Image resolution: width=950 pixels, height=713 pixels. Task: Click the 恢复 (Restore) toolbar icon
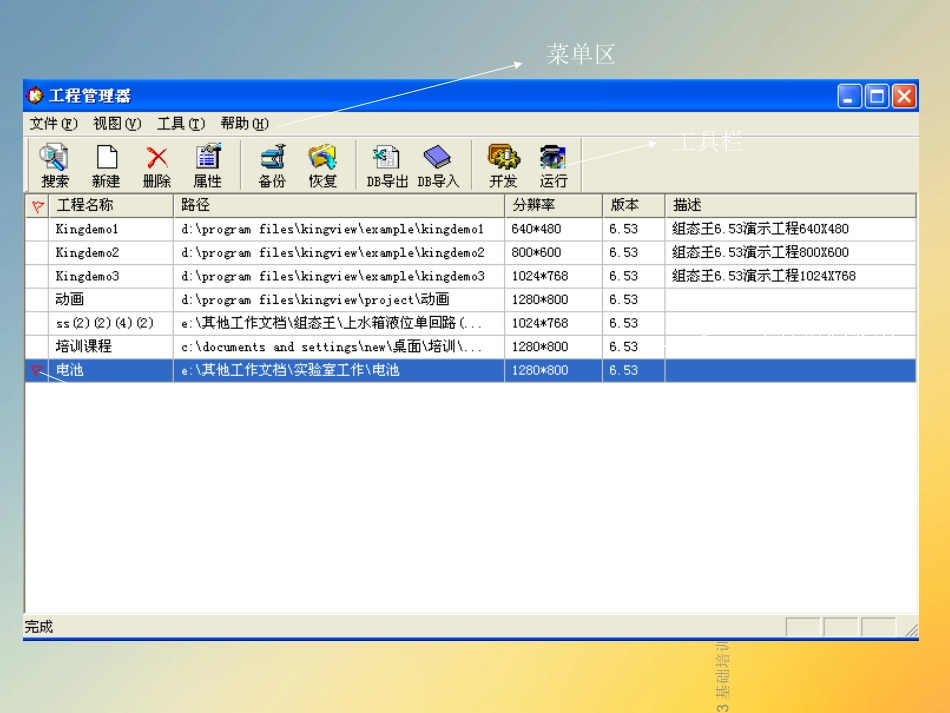(323, 165)
